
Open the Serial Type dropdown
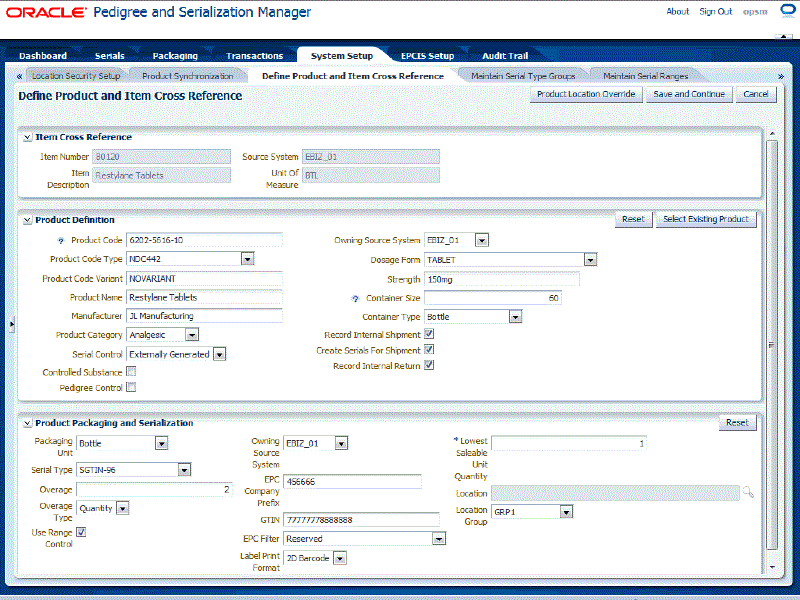click(184, 470)
